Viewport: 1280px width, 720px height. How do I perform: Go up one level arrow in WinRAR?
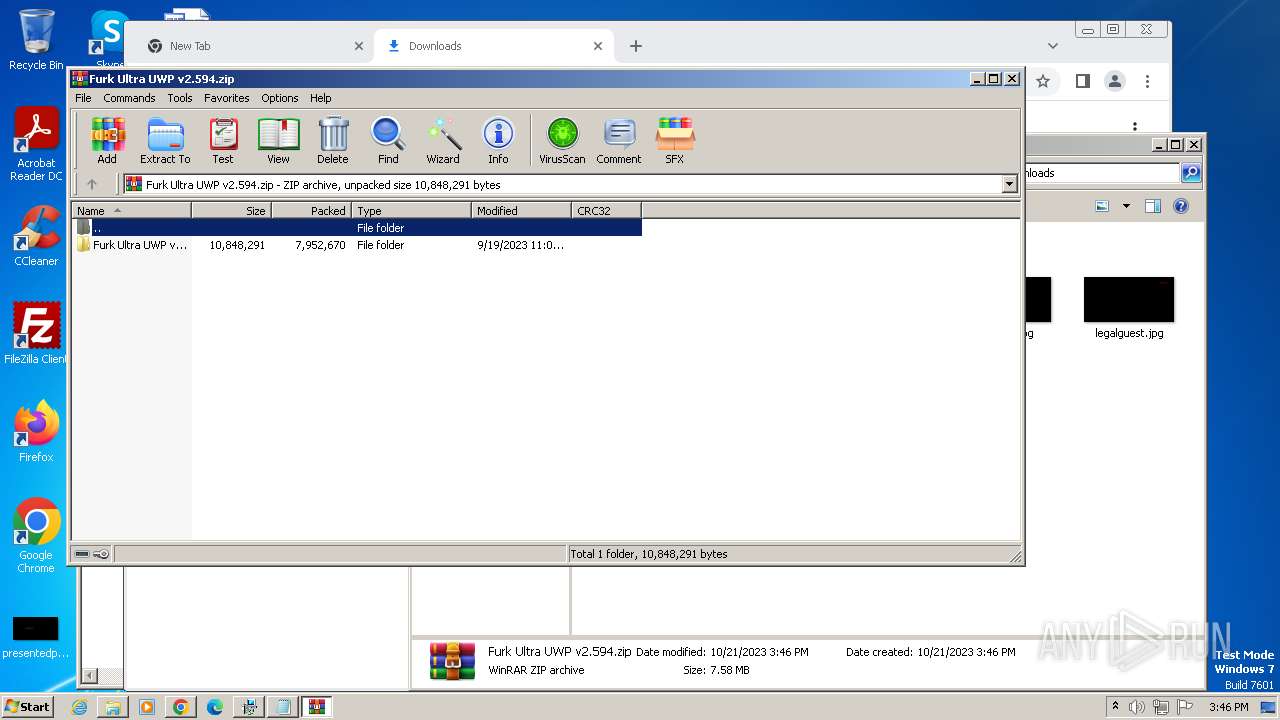click(x=92, y=184)
